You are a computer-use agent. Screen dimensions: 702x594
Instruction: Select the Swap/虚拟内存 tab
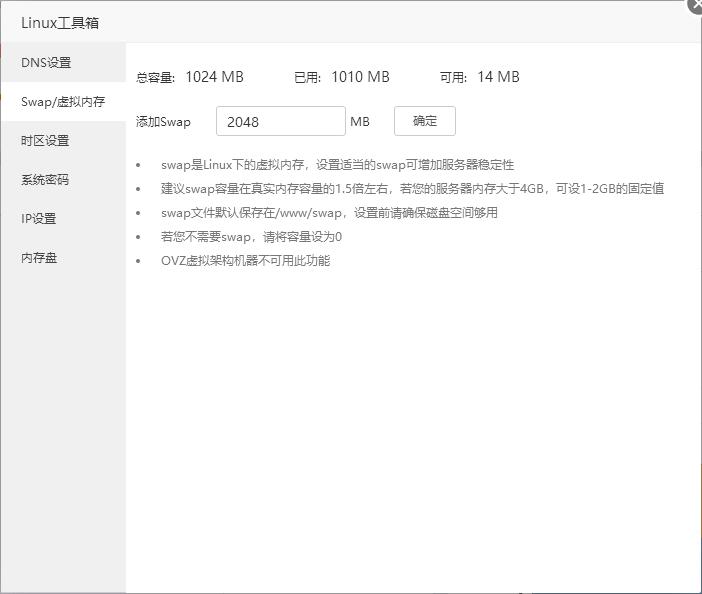click(63, 102)
